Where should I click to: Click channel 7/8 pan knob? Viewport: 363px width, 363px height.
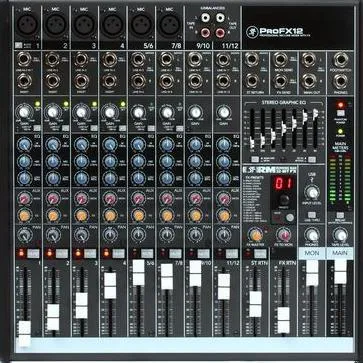pos(167,235)
